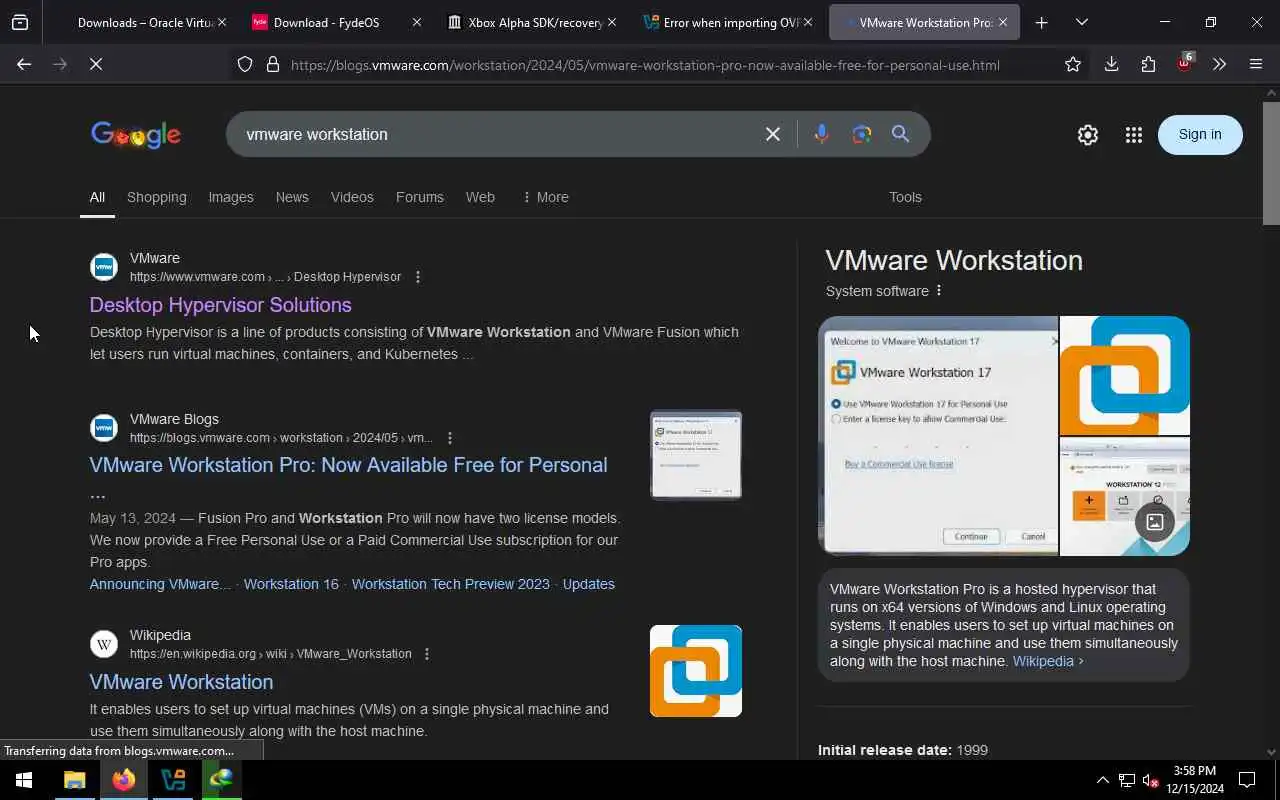Open Firefox application hamburger menu

click(x=1256, y=65)
